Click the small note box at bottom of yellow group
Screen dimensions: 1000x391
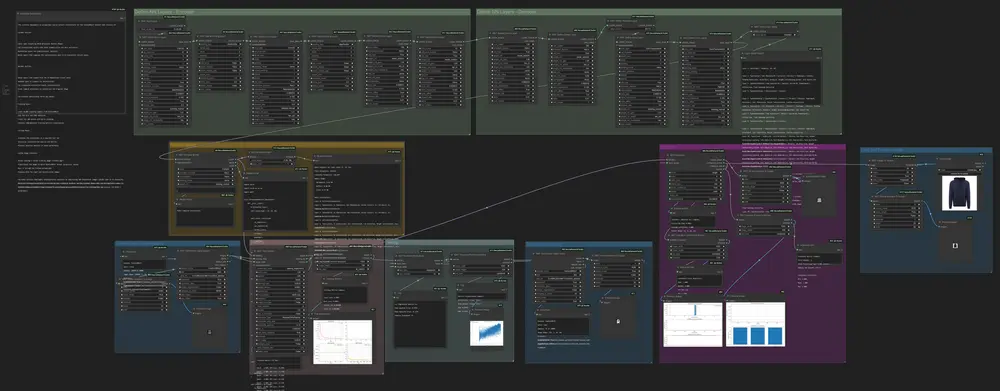tap(205, 216)
